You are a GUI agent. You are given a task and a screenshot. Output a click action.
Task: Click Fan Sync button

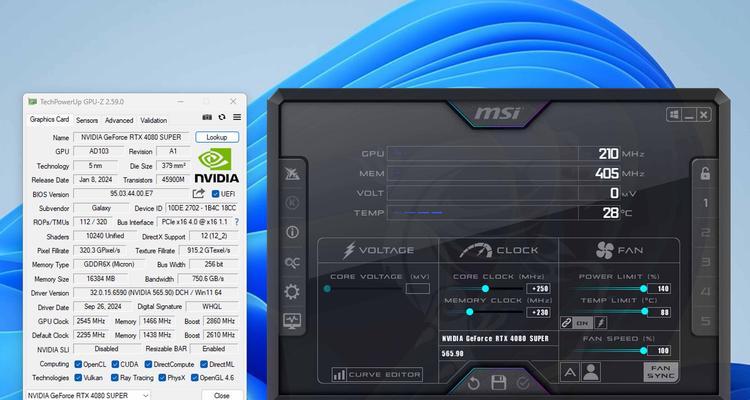(x=661, y=372)
